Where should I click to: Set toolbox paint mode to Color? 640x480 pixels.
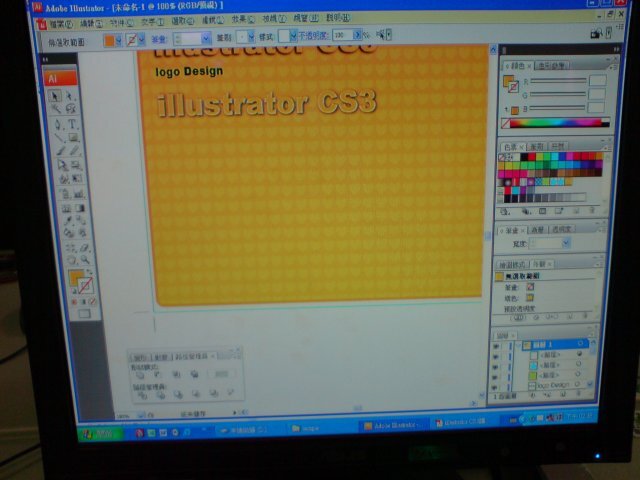click(x=75, y=302)
